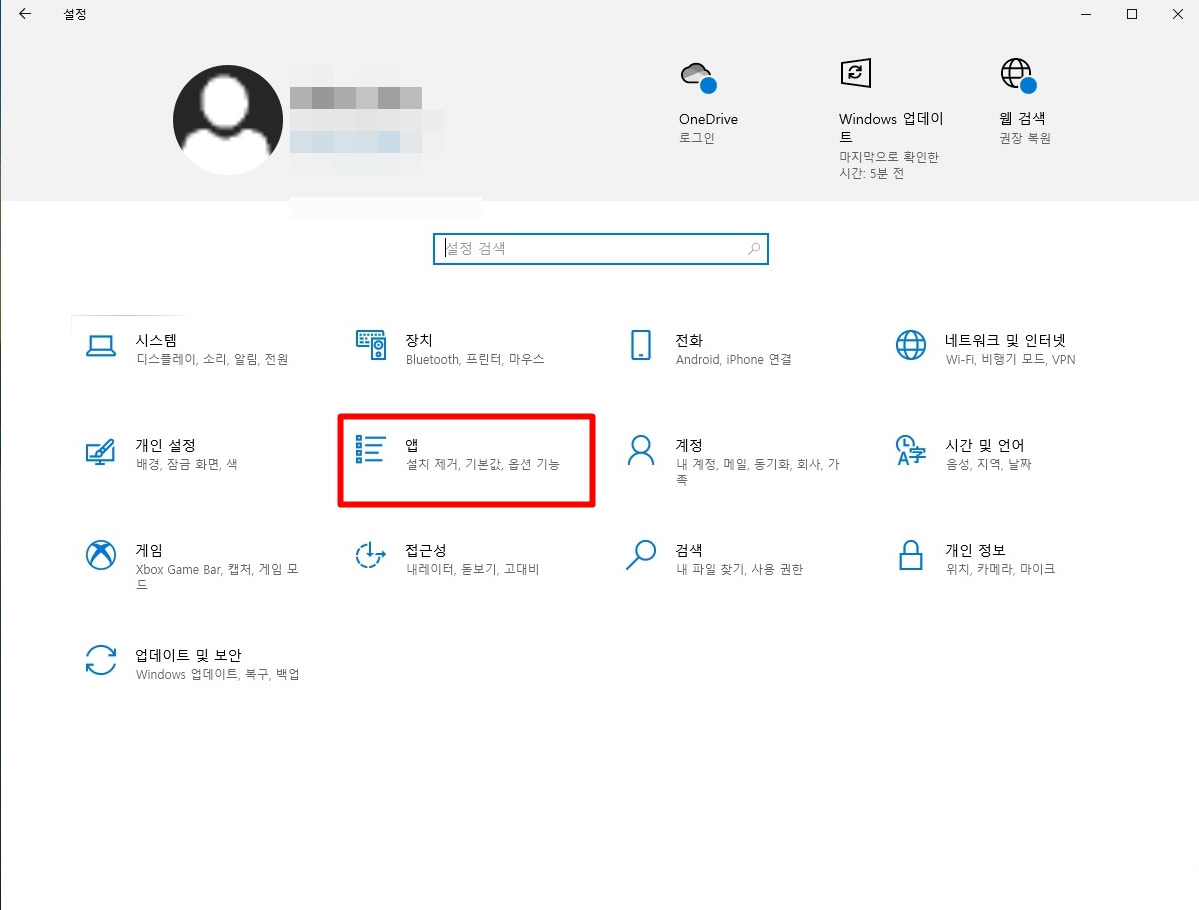The width and height of the screenshot is (1199, 910).
Task: Click the 게임 title text
Action: (149, 550)
